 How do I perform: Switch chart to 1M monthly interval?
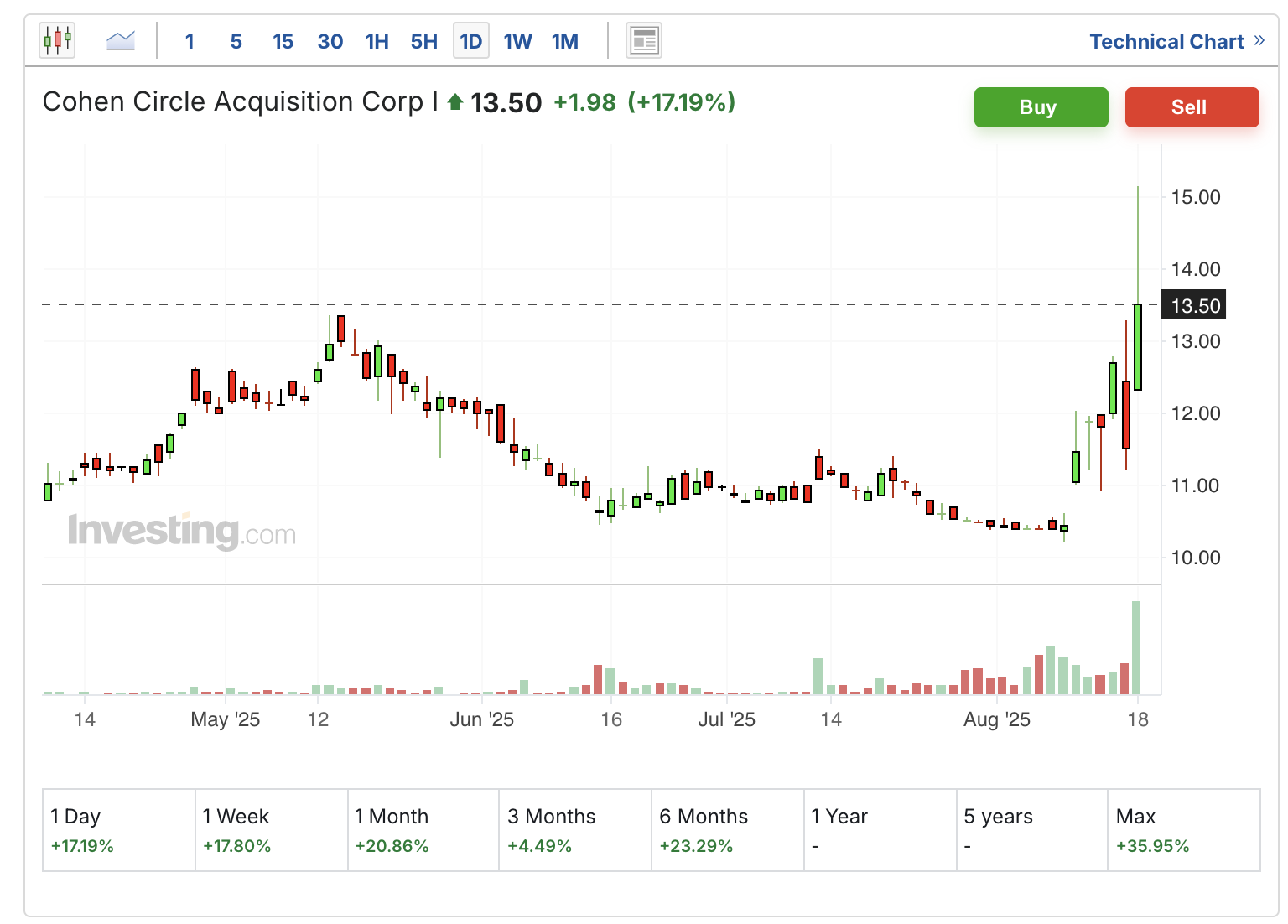pyautogui.click(x=565, y=41)
